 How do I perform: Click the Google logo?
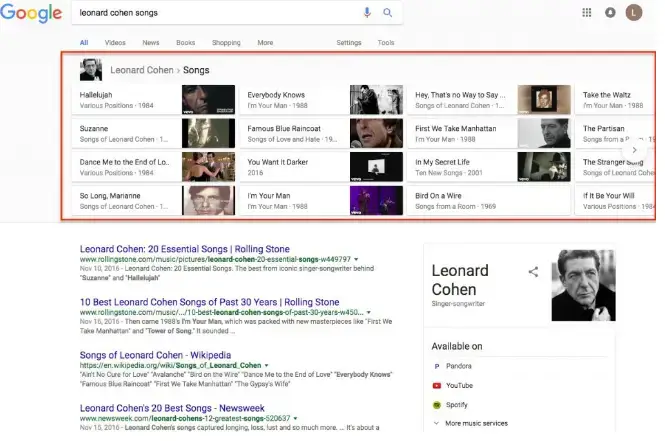click(x=31, y=13)
